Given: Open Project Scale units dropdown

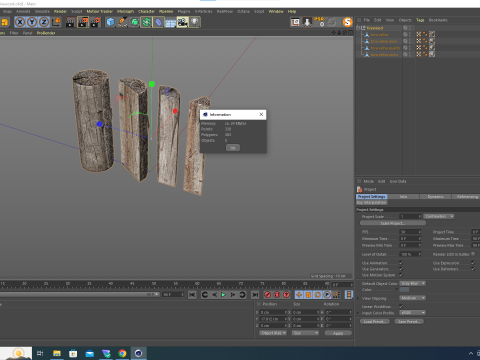Looking at the screenshot, I should [x=439, y=216].
